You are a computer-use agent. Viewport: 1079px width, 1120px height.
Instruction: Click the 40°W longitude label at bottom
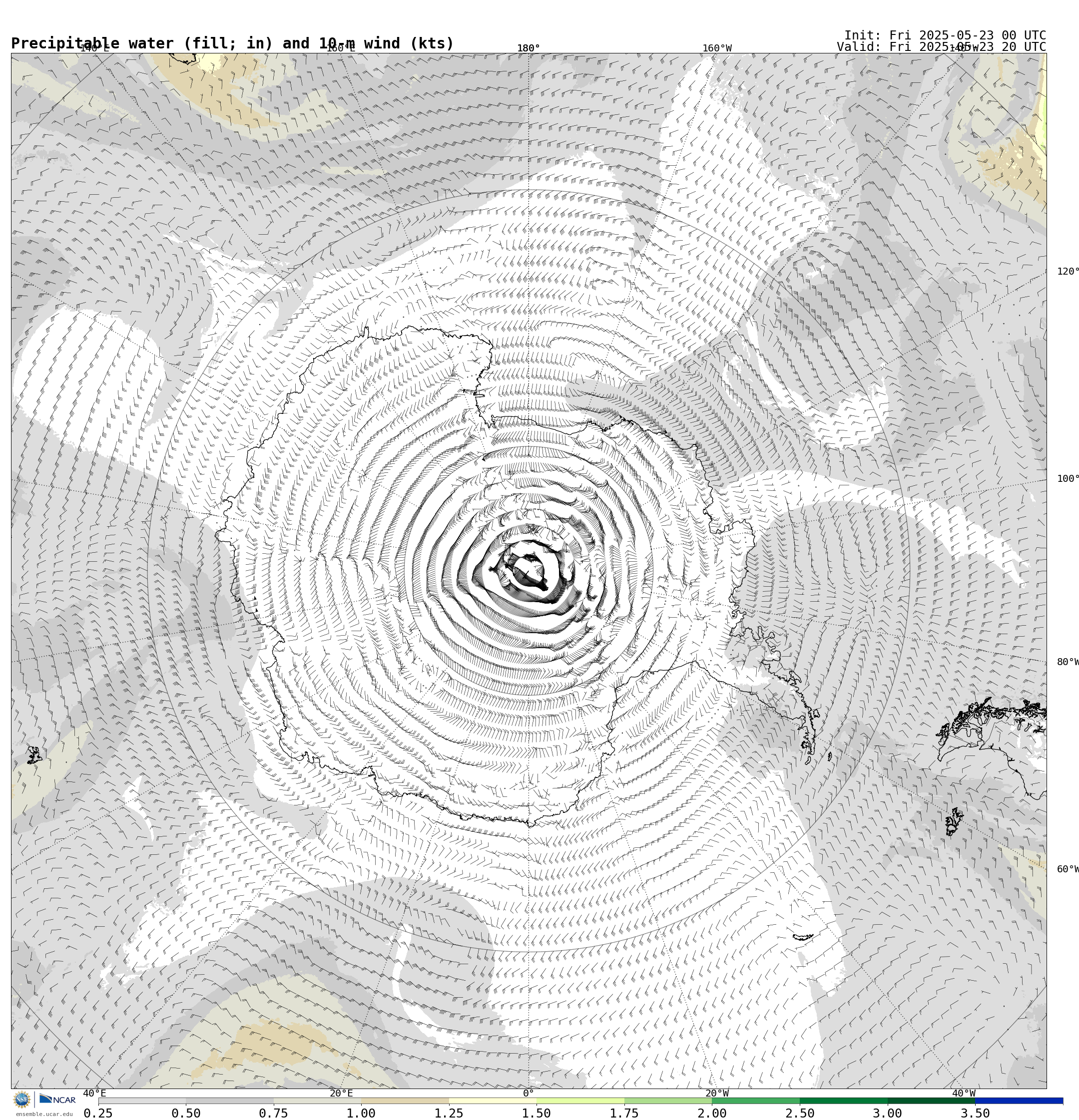tap(964, 1093)
